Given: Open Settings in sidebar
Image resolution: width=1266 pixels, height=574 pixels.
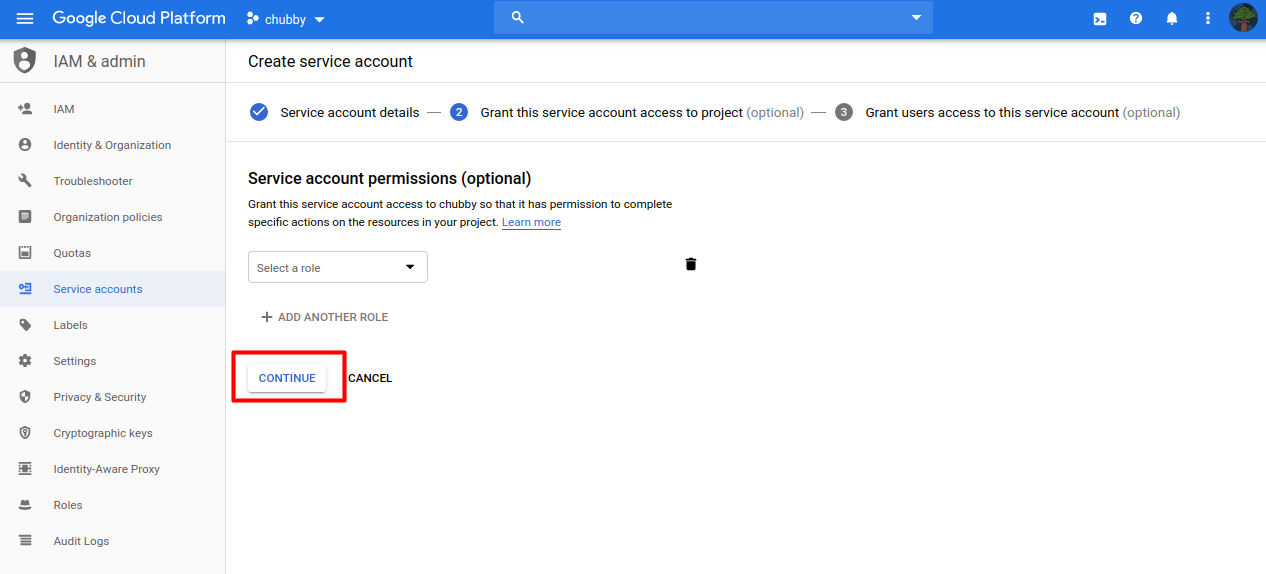Looking at the screenshot, I should (112, 361).
